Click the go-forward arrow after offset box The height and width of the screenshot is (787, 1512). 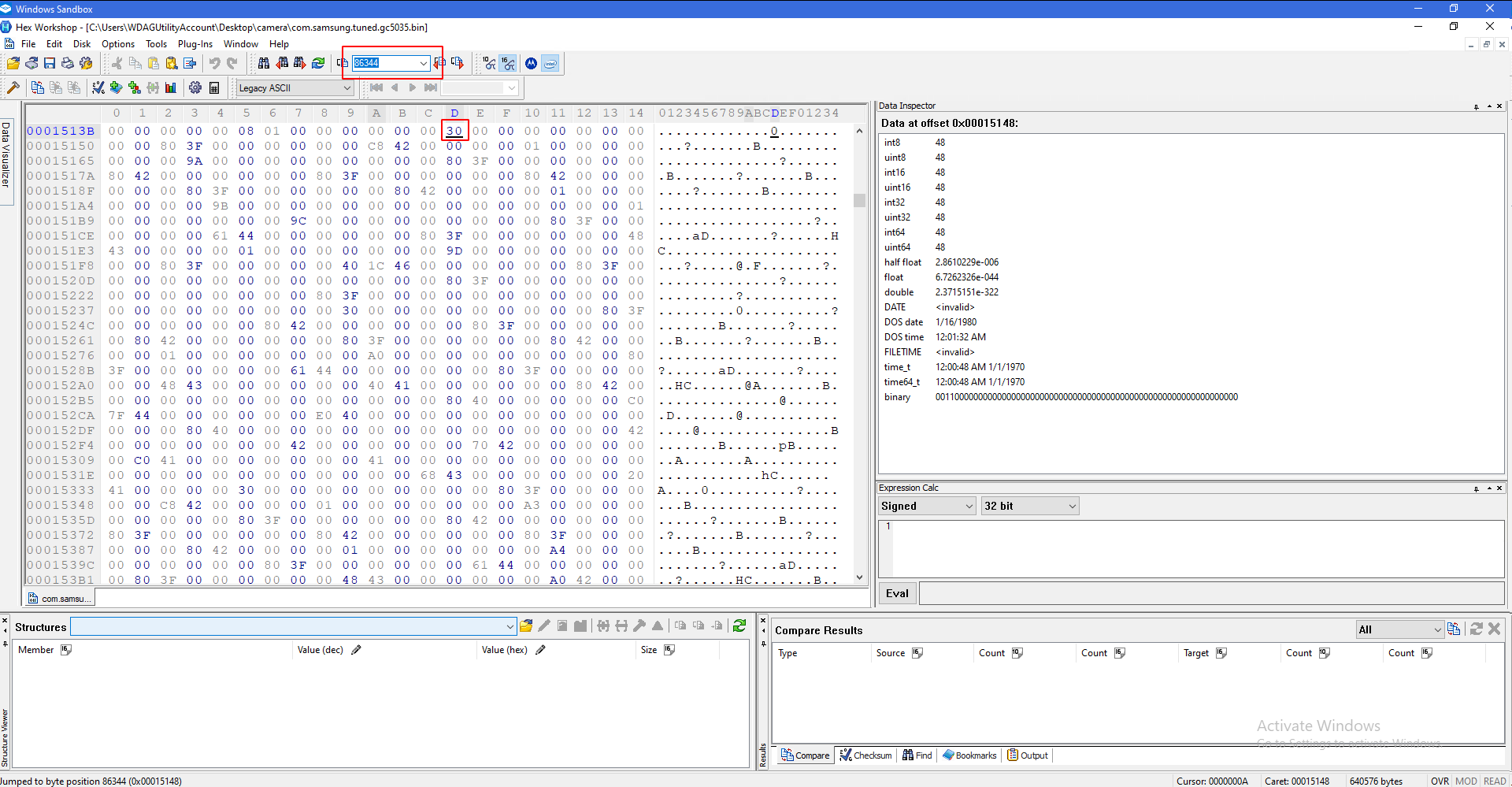[458, 63]
